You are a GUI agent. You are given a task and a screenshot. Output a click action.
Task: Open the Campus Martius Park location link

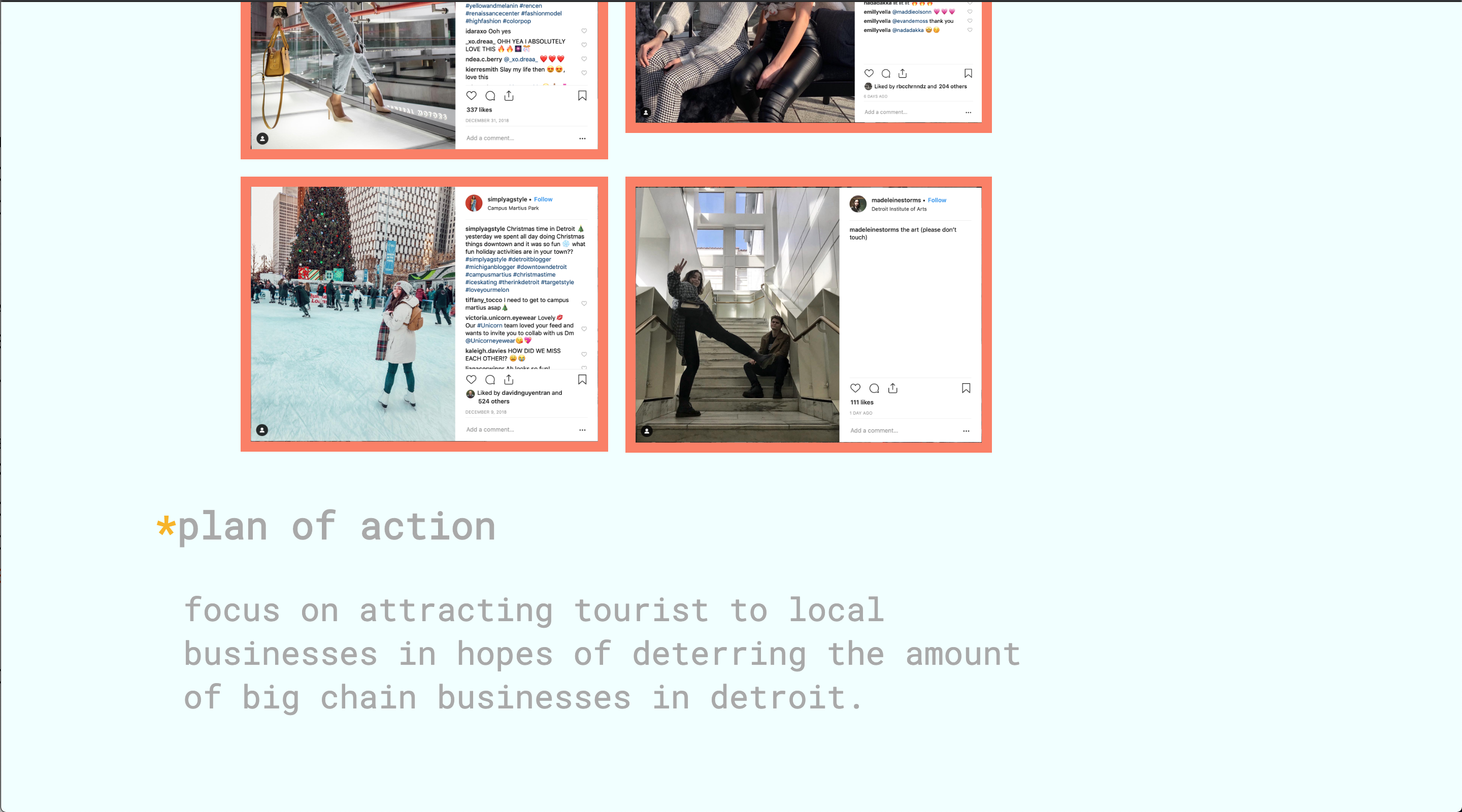pyautogui.click(x=513, y=208)
